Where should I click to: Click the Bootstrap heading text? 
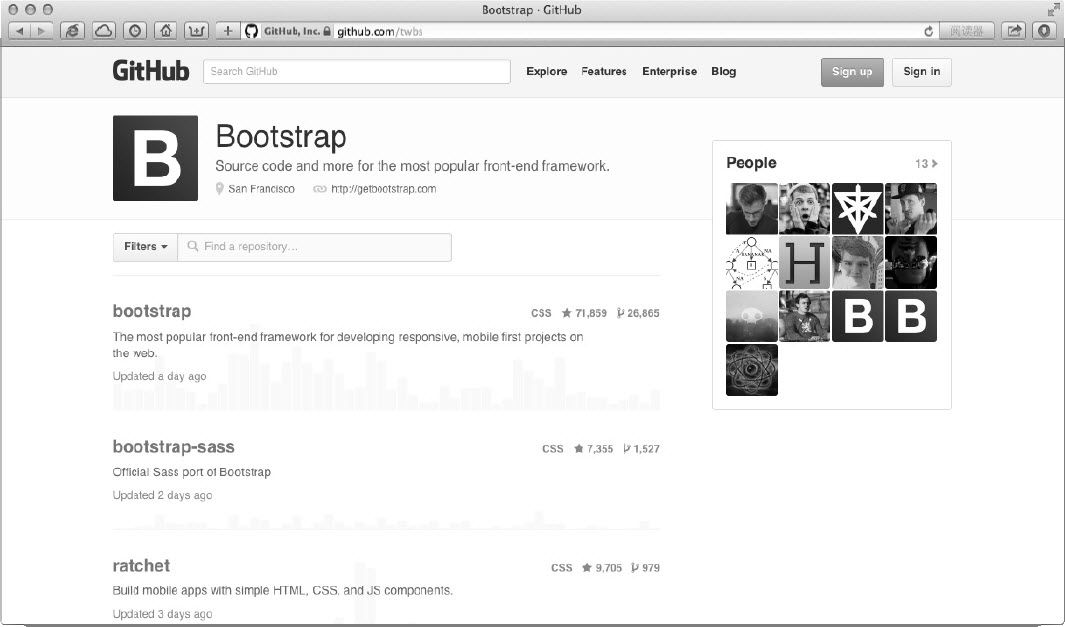pos(281,137)
